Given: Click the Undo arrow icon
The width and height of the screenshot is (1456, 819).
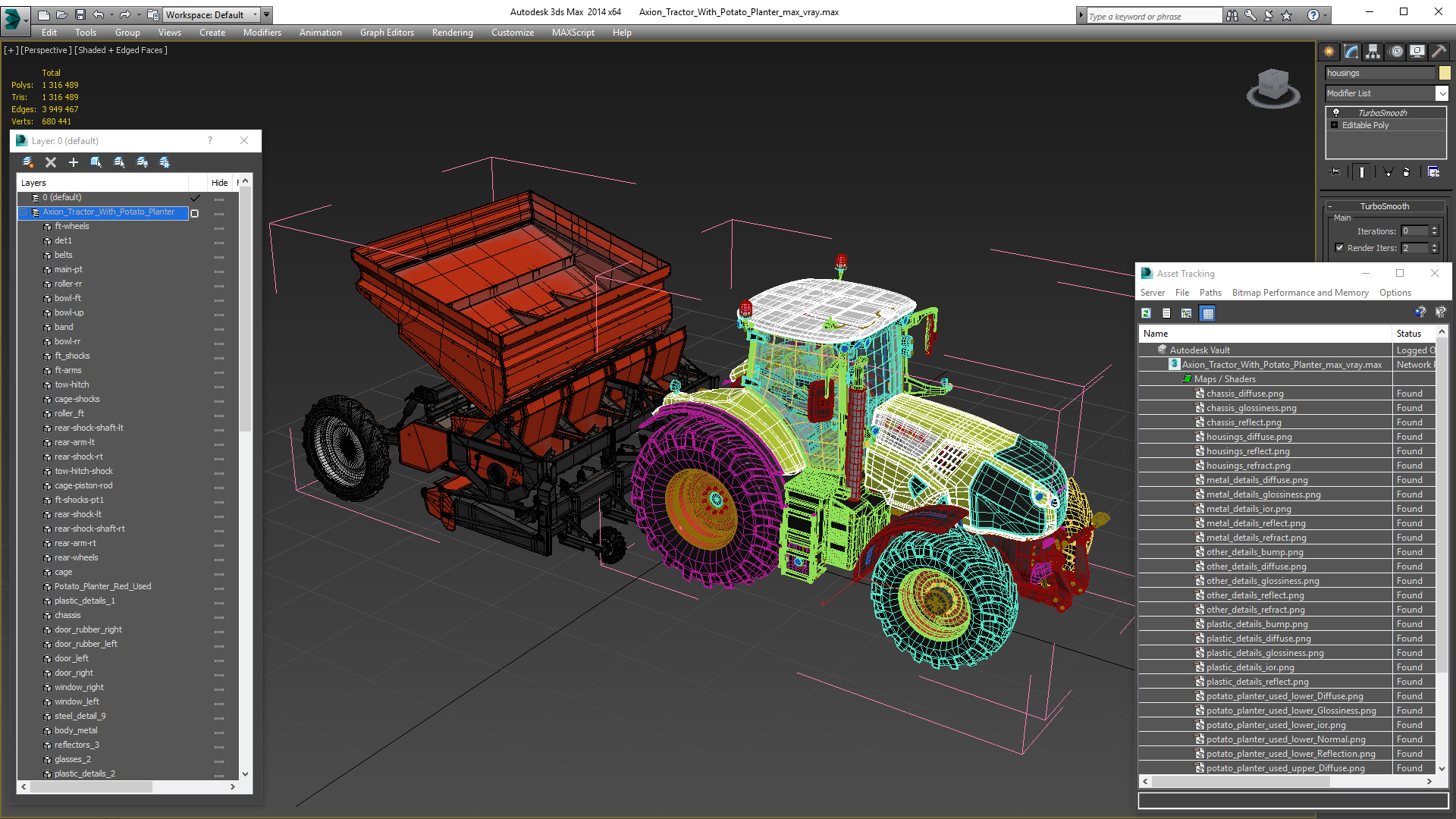Looking at the screenshot, I should click(x=98, y=14).
